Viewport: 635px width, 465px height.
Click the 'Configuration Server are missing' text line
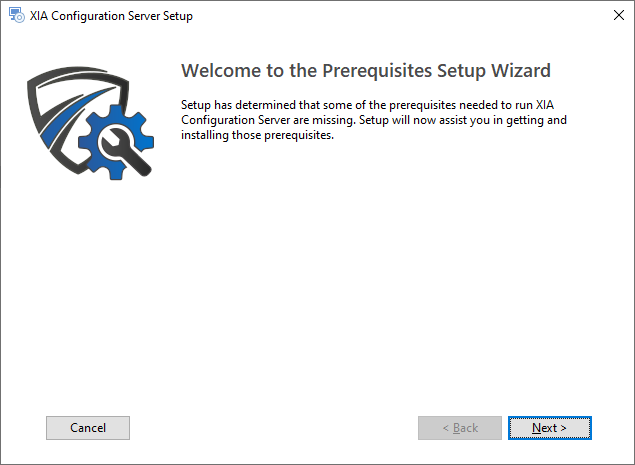(x=374, y=120)
